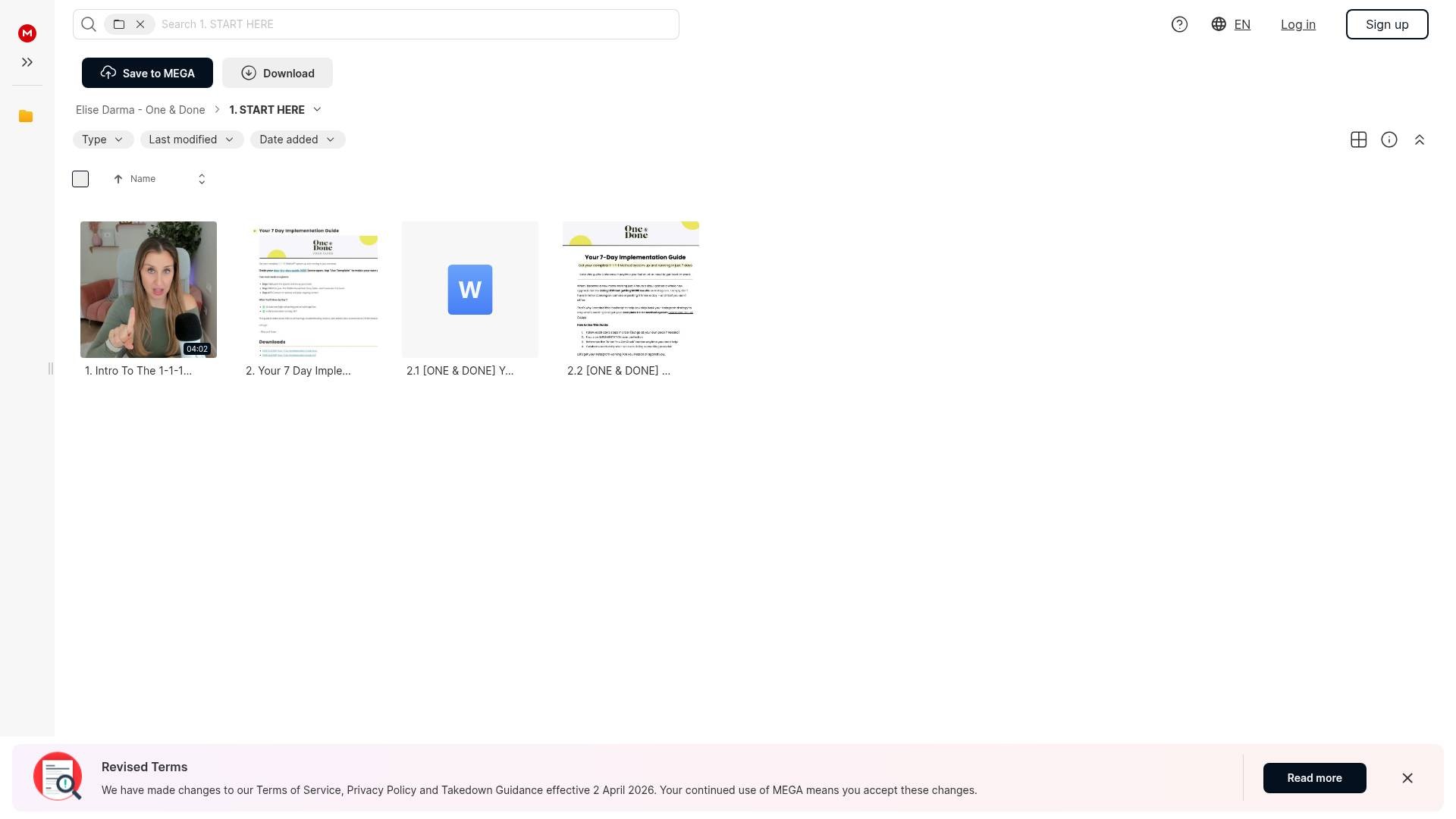
Task: Tick the select all files checkbox
Action: click(x=80, y=179)
